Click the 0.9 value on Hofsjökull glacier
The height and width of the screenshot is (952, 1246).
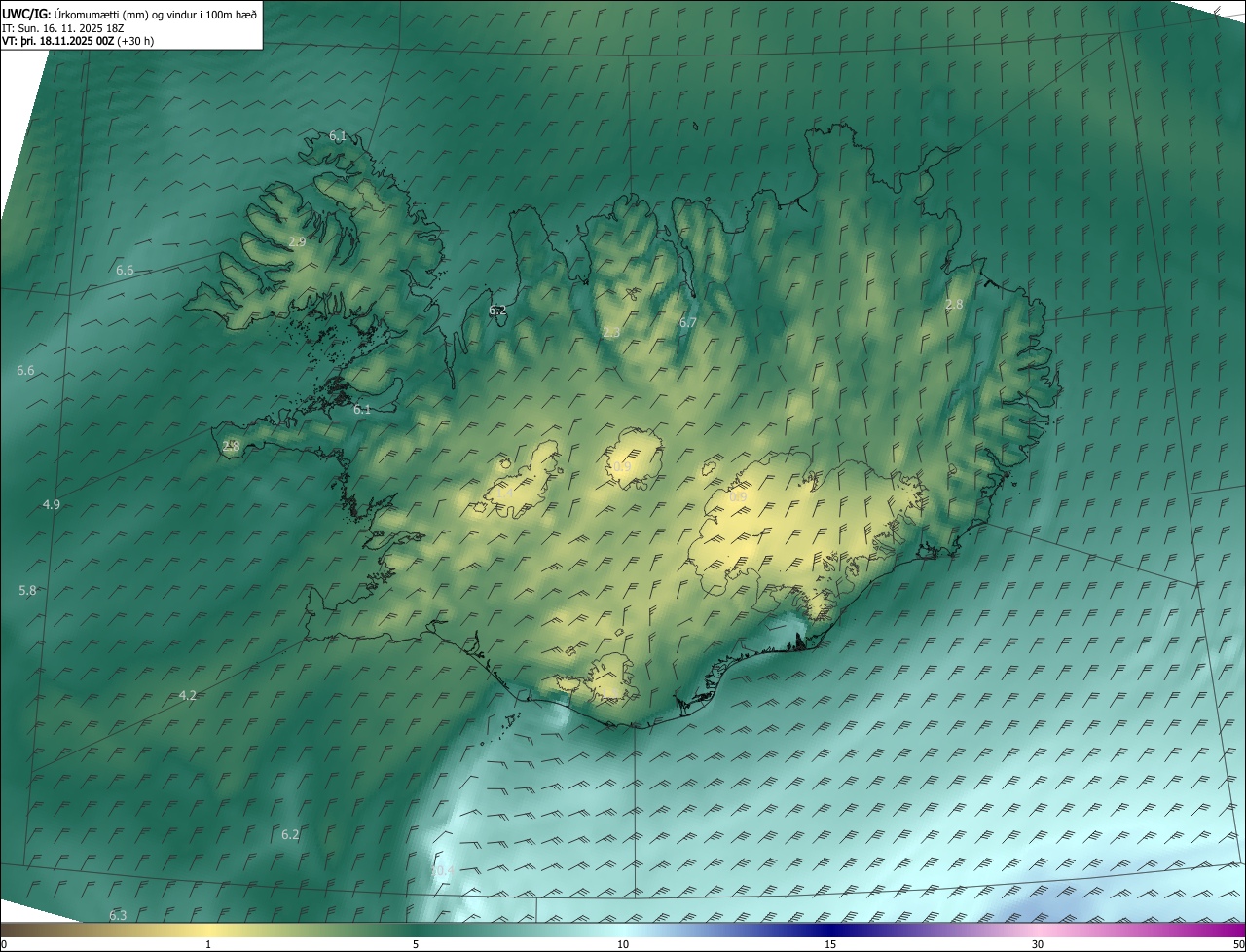621,467
